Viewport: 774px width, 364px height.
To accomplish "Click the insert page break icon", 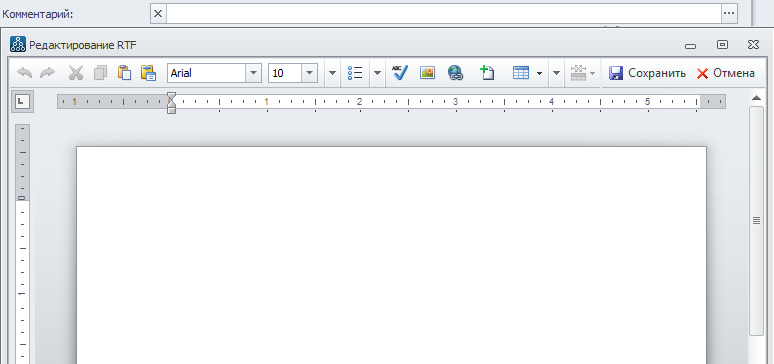I will point(487,73).
